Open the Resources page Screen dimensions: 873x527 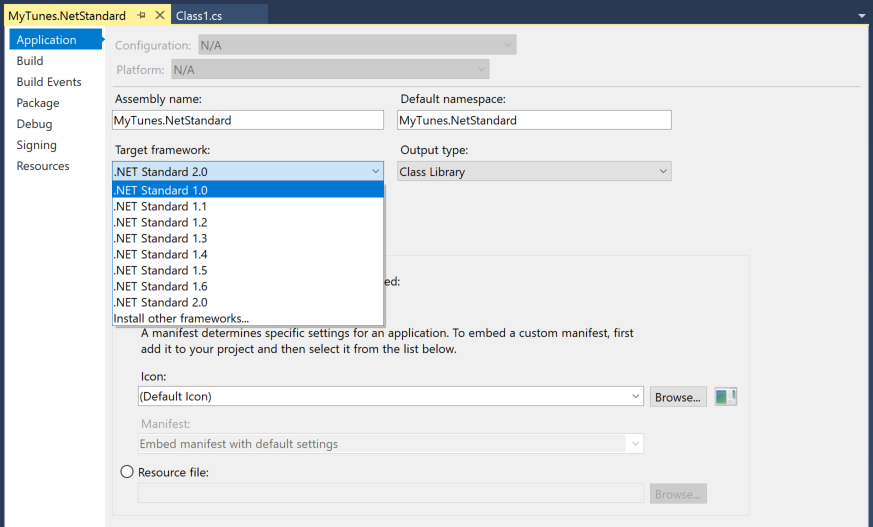pyautogui.click(x=43, y=166)
